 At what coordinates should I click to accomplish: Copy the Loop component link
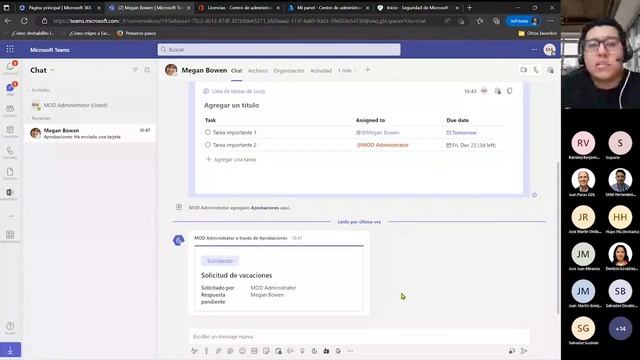point(509,91)
